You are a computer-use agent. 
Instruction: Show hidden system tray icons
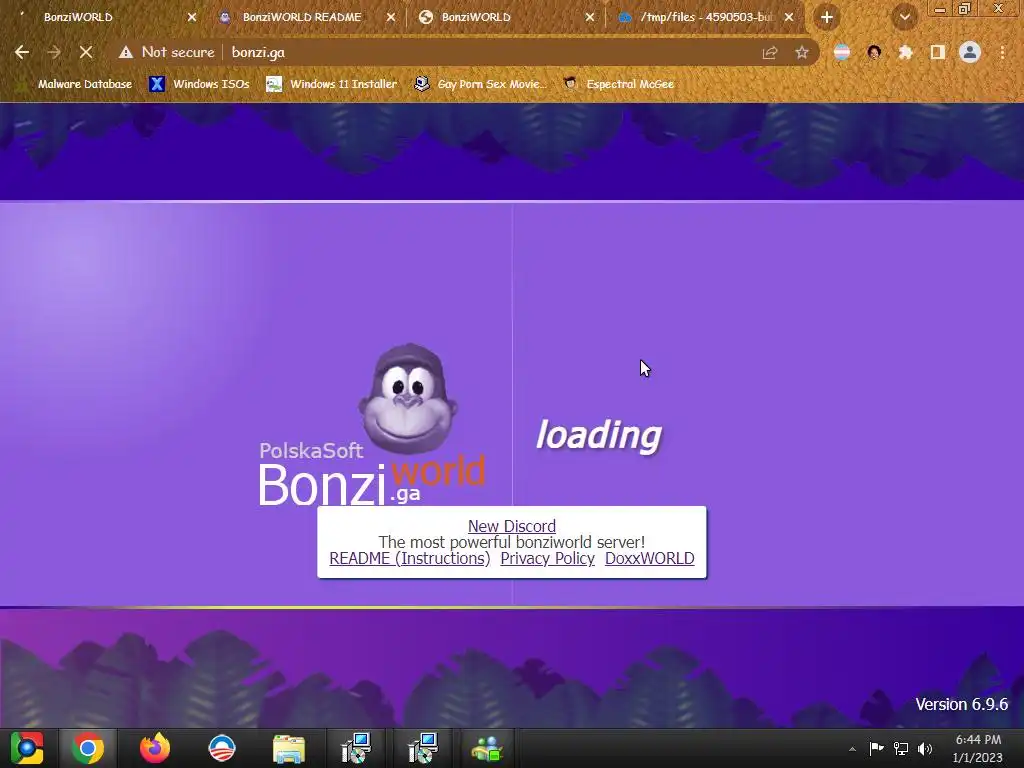(x=852, y=749)
